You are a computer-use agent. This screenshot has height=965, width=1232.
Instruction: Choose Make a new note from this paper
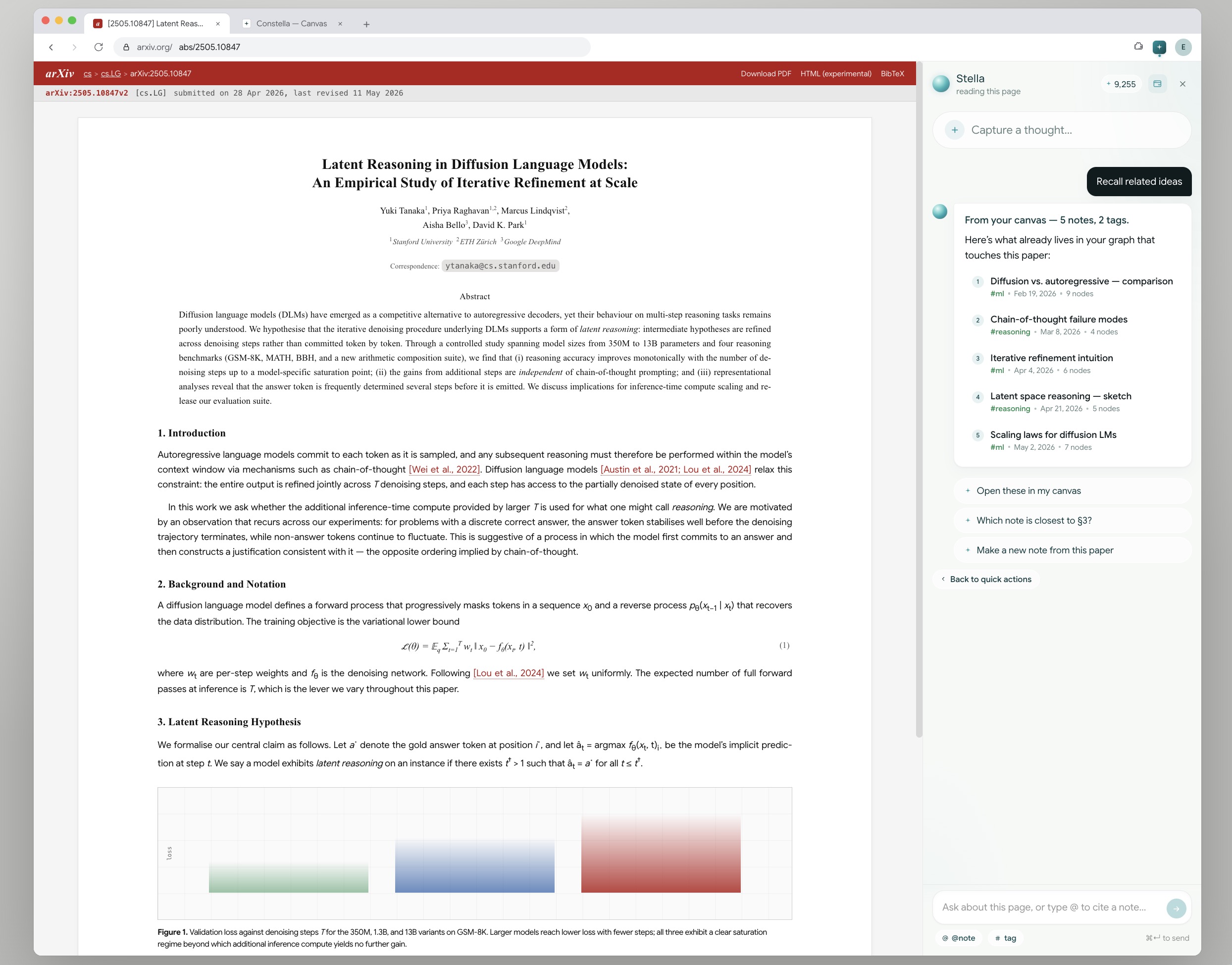click(1072, 550)
